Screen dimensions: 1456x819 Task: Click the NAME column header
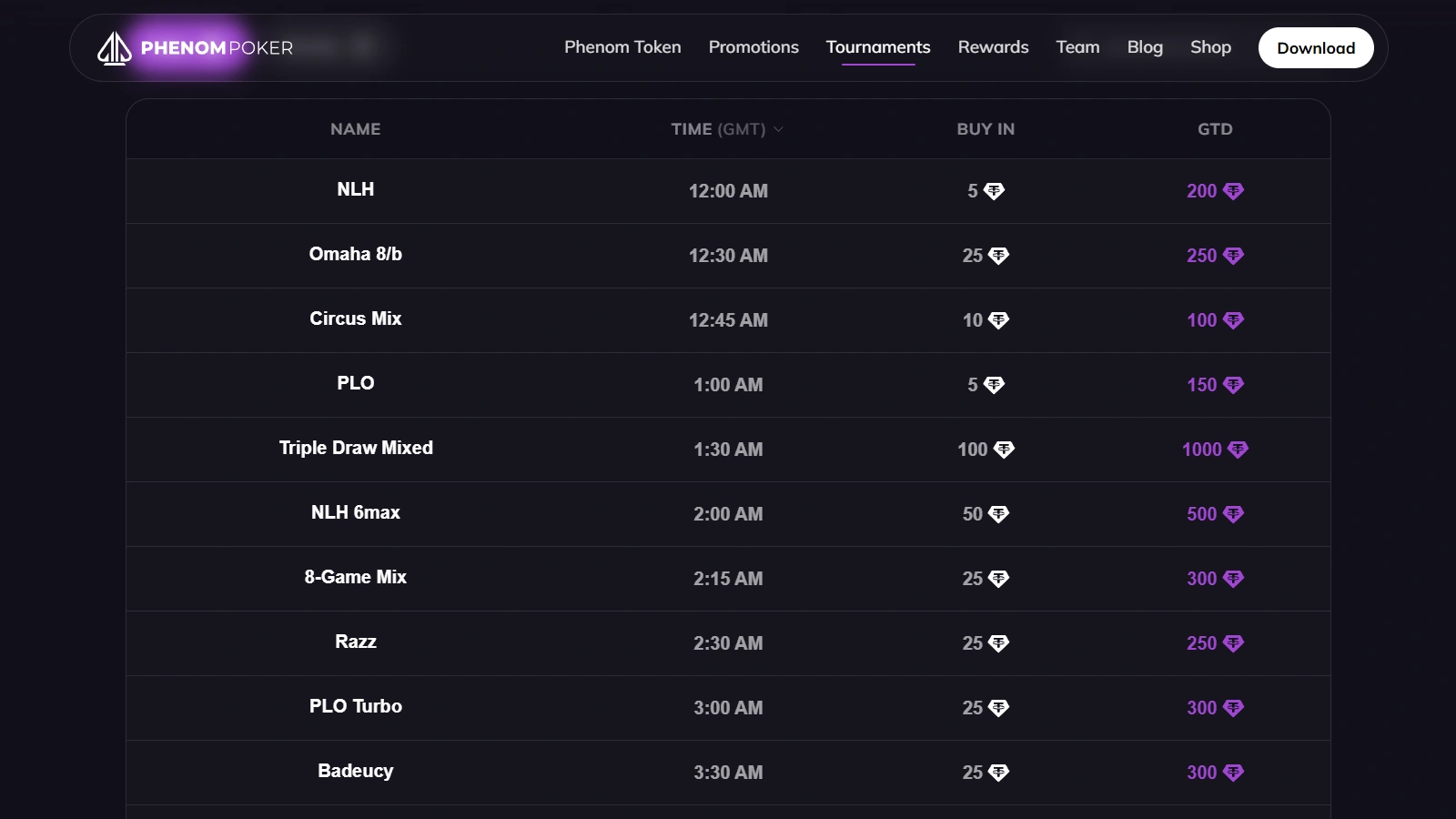point(356,129)
